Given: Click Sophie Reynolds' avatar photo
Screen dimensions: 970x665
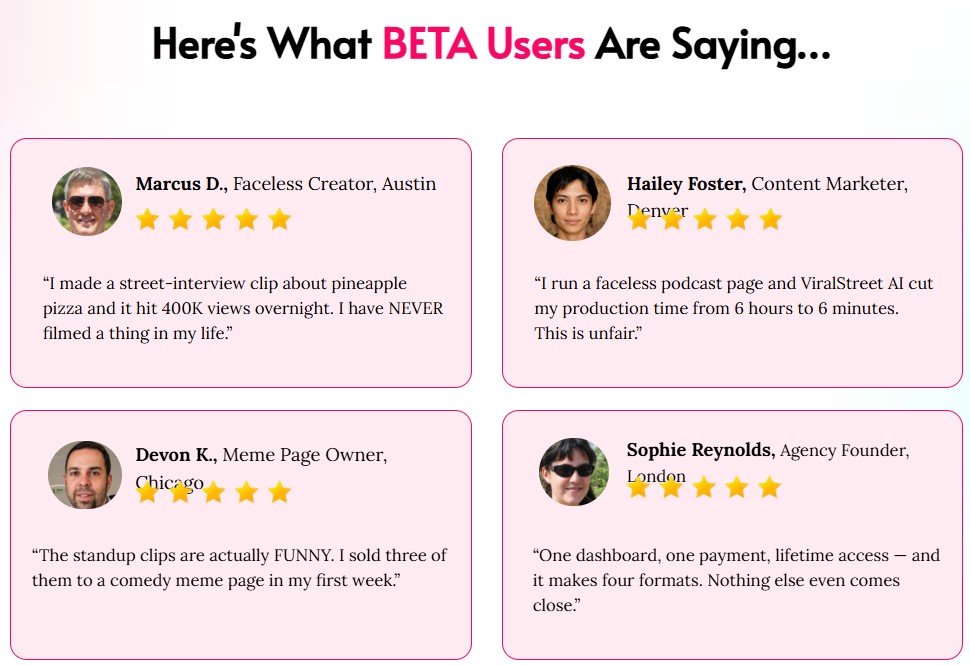Looking at the screenshot, I should 573,472.
